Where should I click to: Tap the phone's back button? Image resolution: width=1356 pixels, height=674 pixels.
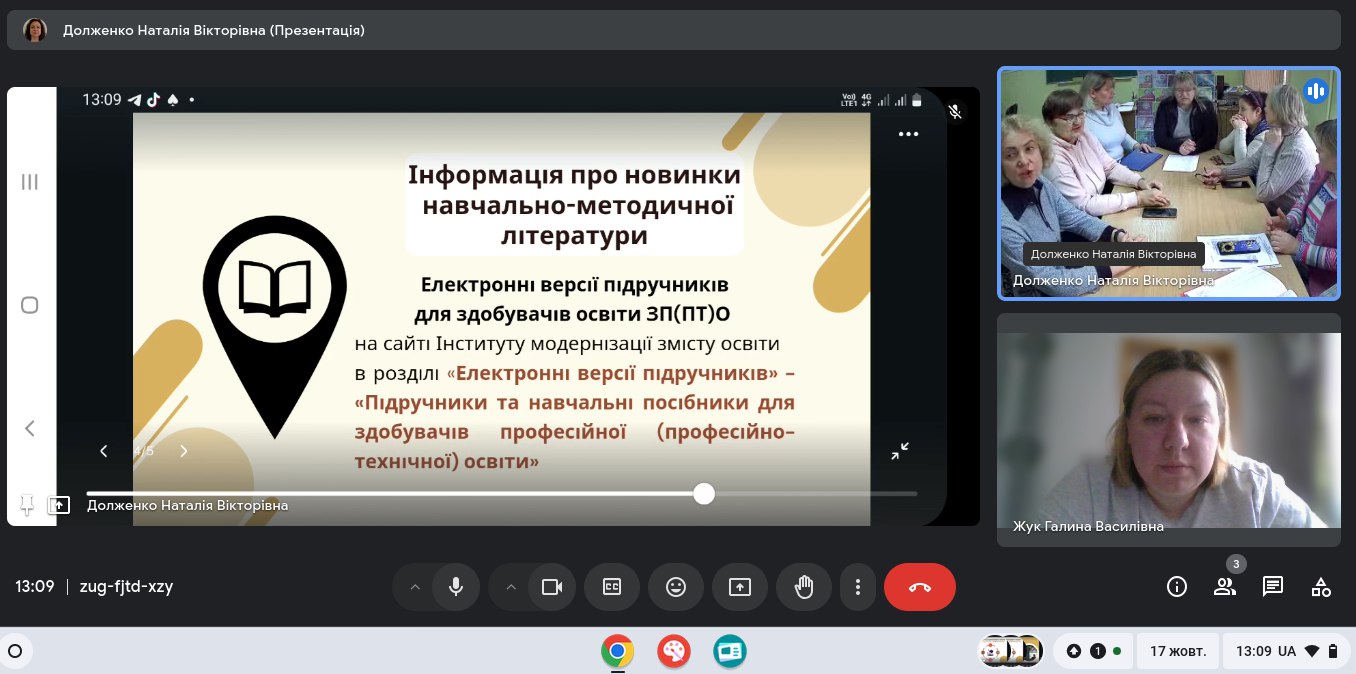(30, 428)
